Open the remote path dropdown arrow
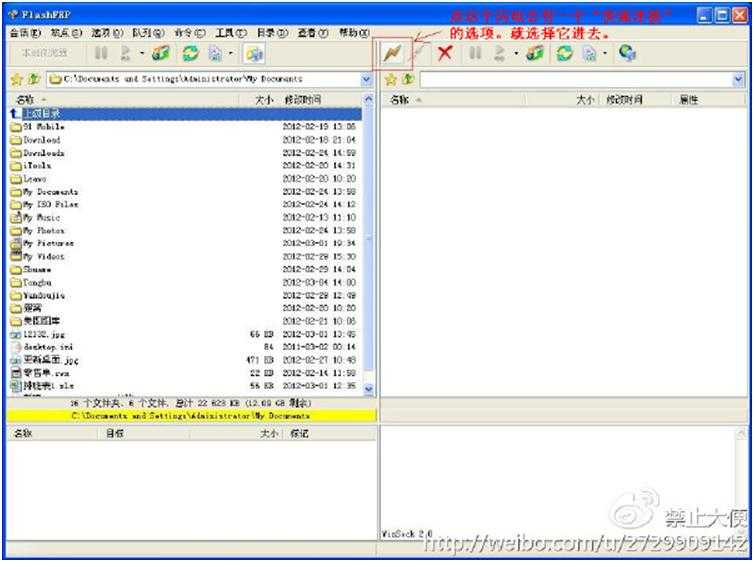 (x=739, y=79)
